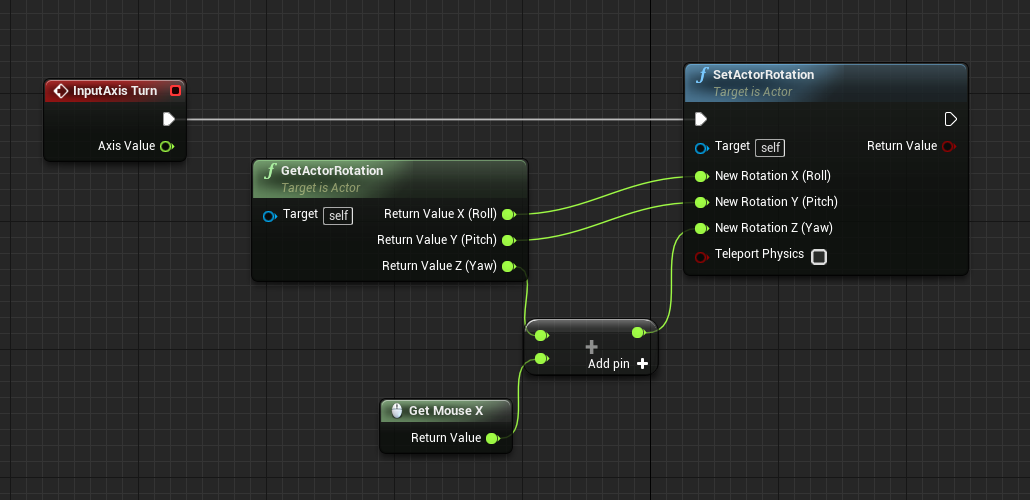Click the self box on SetActorRotation Target
This screenshot has height=500, width=1030.
[x=770, y=147]
